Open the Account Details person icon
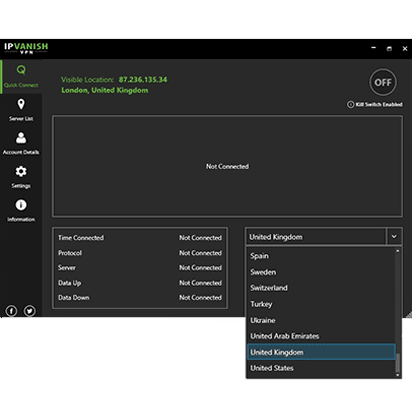412x416 pixels. 21,138
